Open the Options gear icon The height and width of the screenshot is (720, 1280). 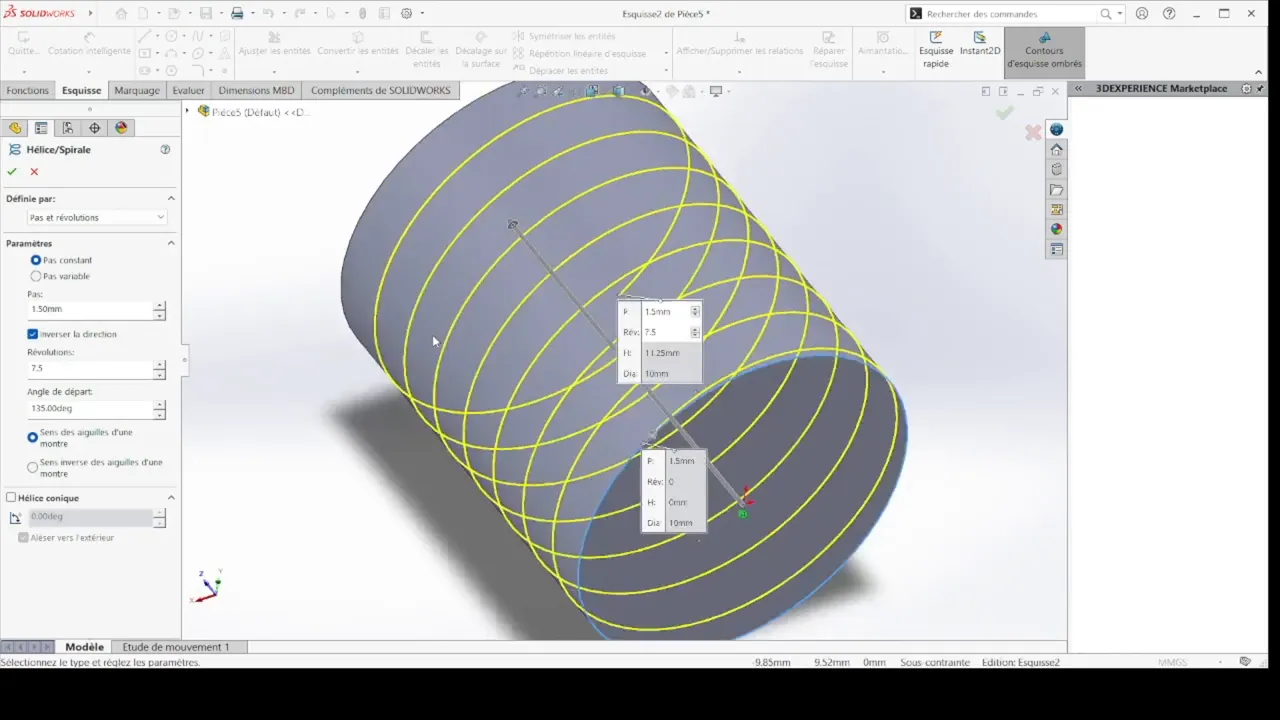pos(406,14)
